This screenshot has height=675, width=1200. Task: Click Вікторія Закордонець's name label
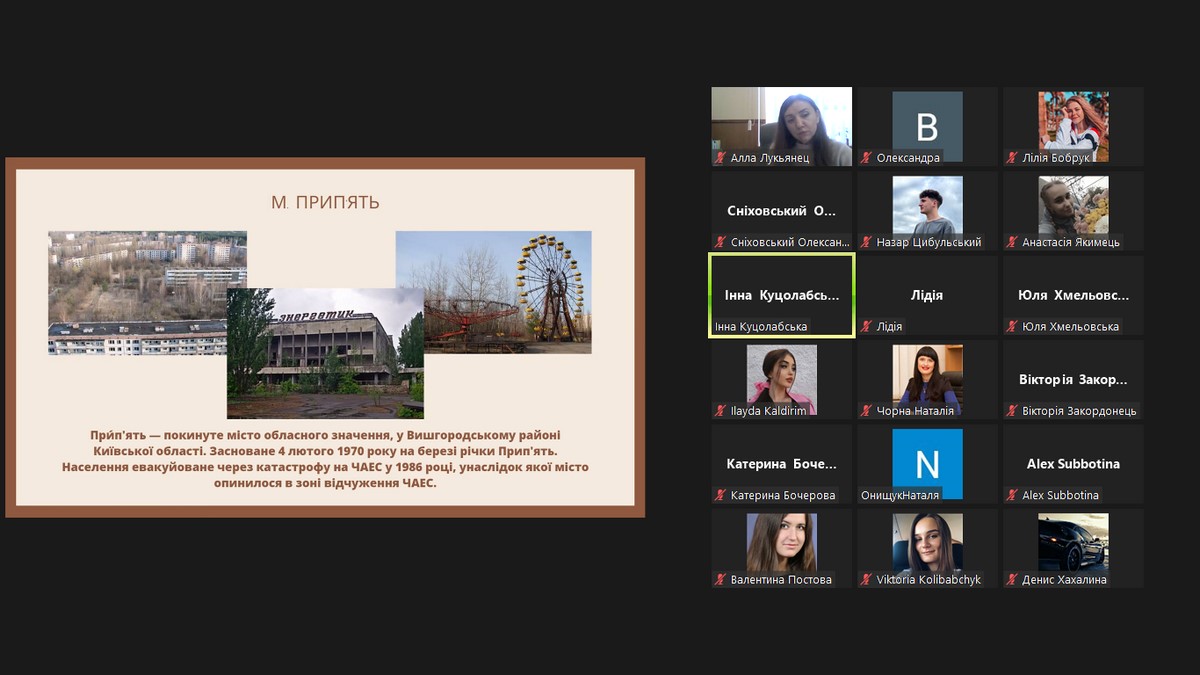(1079, 411)
